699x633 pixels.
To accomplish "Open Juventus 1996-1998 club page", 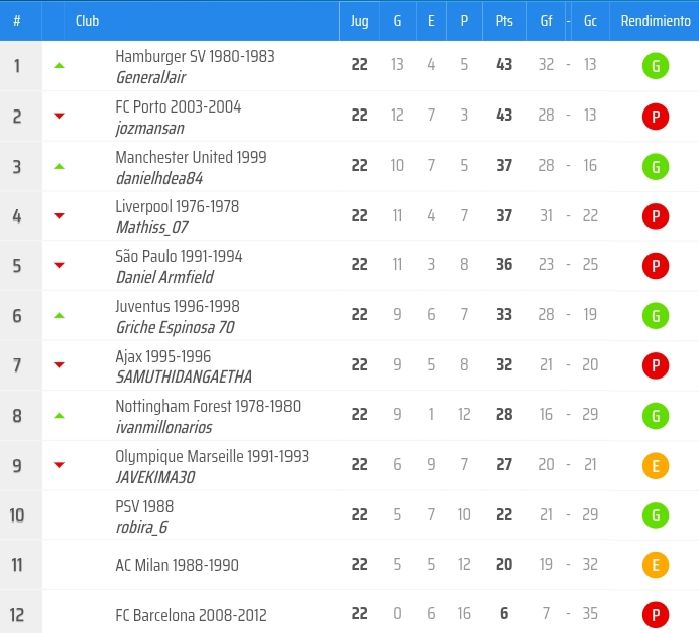I will 177,306.
